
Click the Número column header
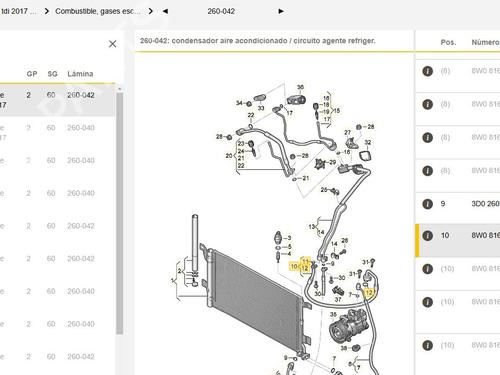pyautogui.click(x=485, y=42)
